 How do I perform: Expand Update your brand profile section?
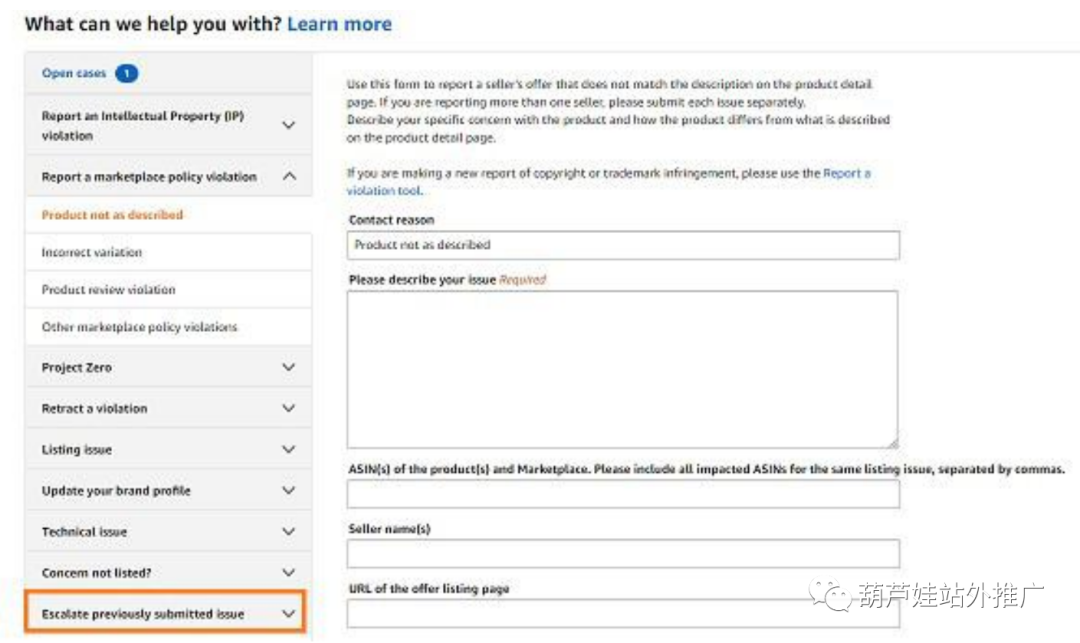pyautogui.click(x=289, y=490)
